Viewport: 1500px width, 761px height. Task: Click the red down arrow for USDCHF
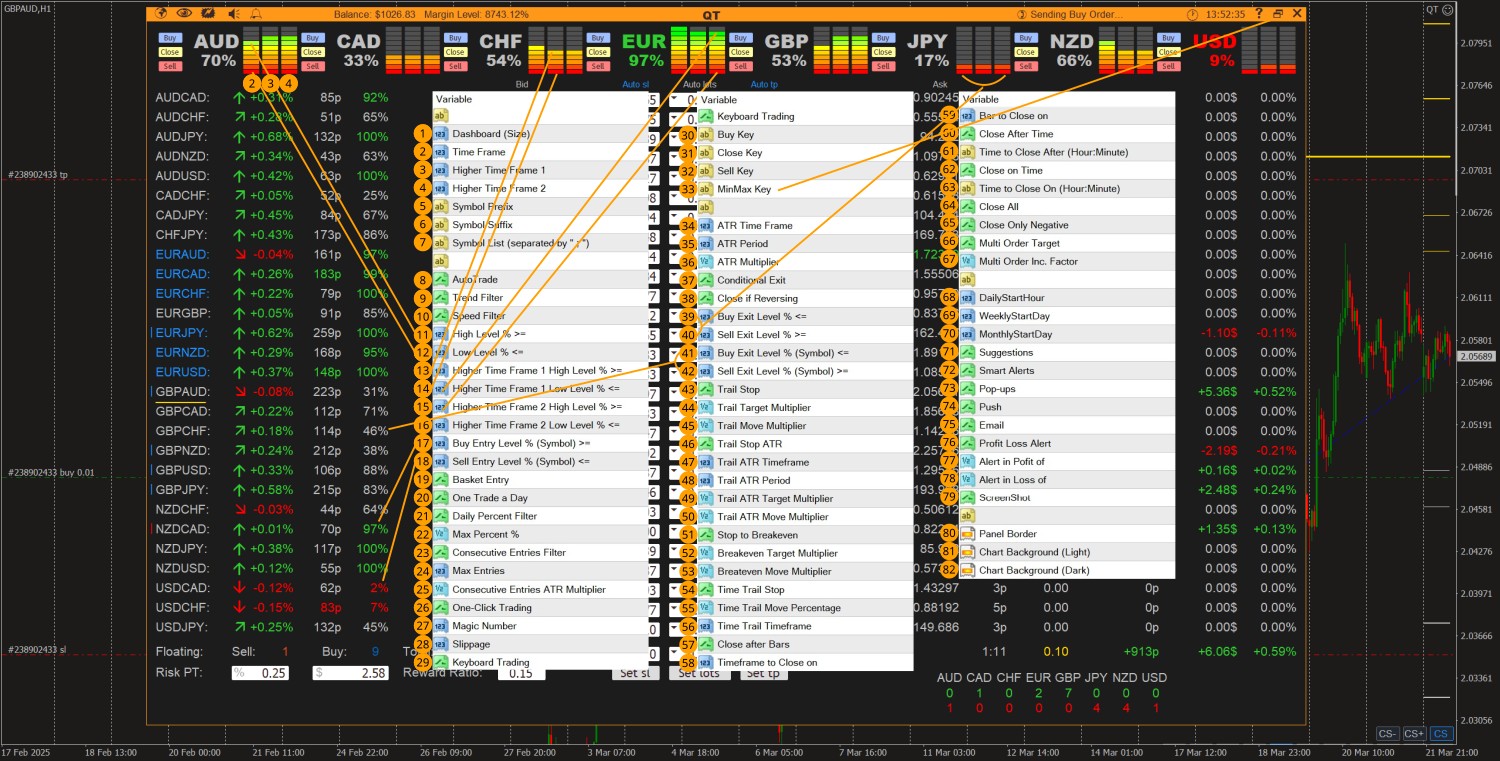[239, 607]
